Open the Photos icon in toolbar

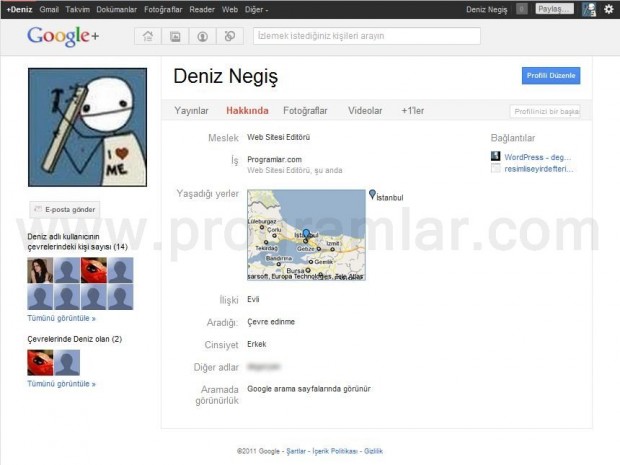pos(175,36)
